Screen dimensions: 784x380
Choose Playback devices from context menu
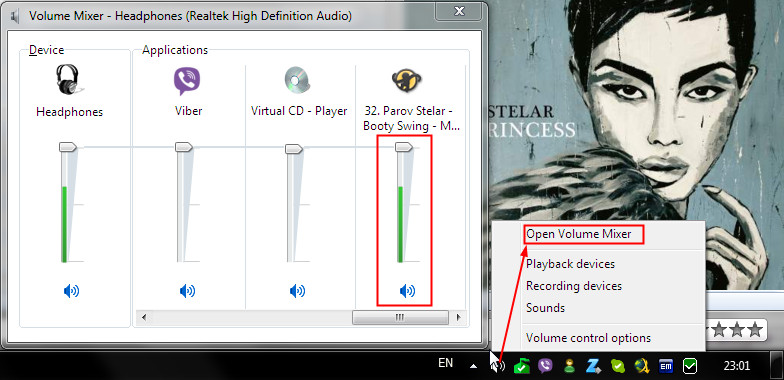[570, 264]
